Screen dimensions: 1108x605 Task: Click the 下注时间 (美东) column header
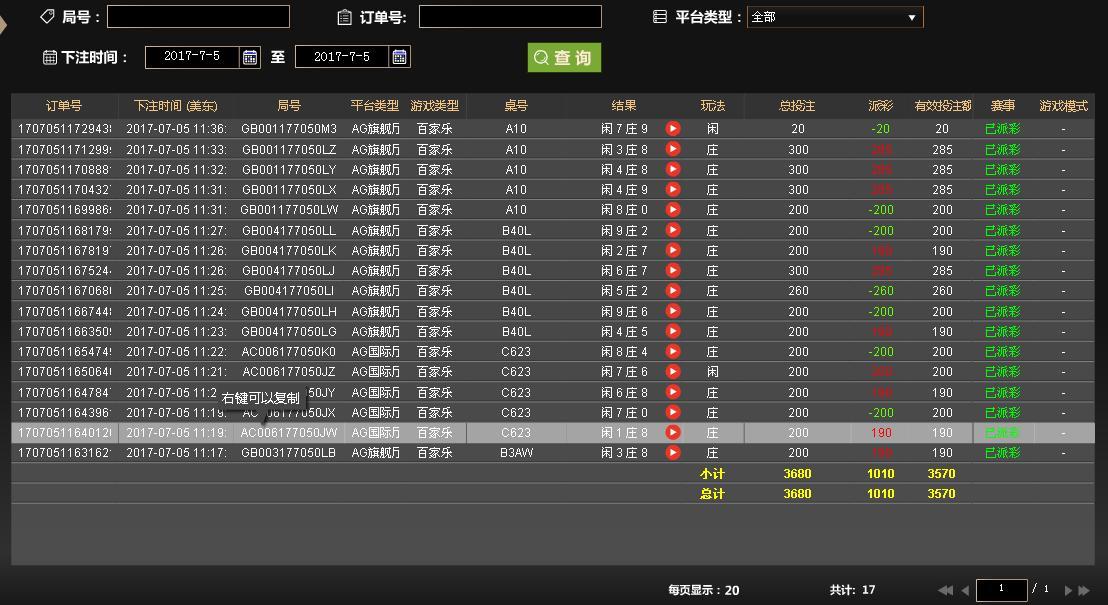click(175, 106)
